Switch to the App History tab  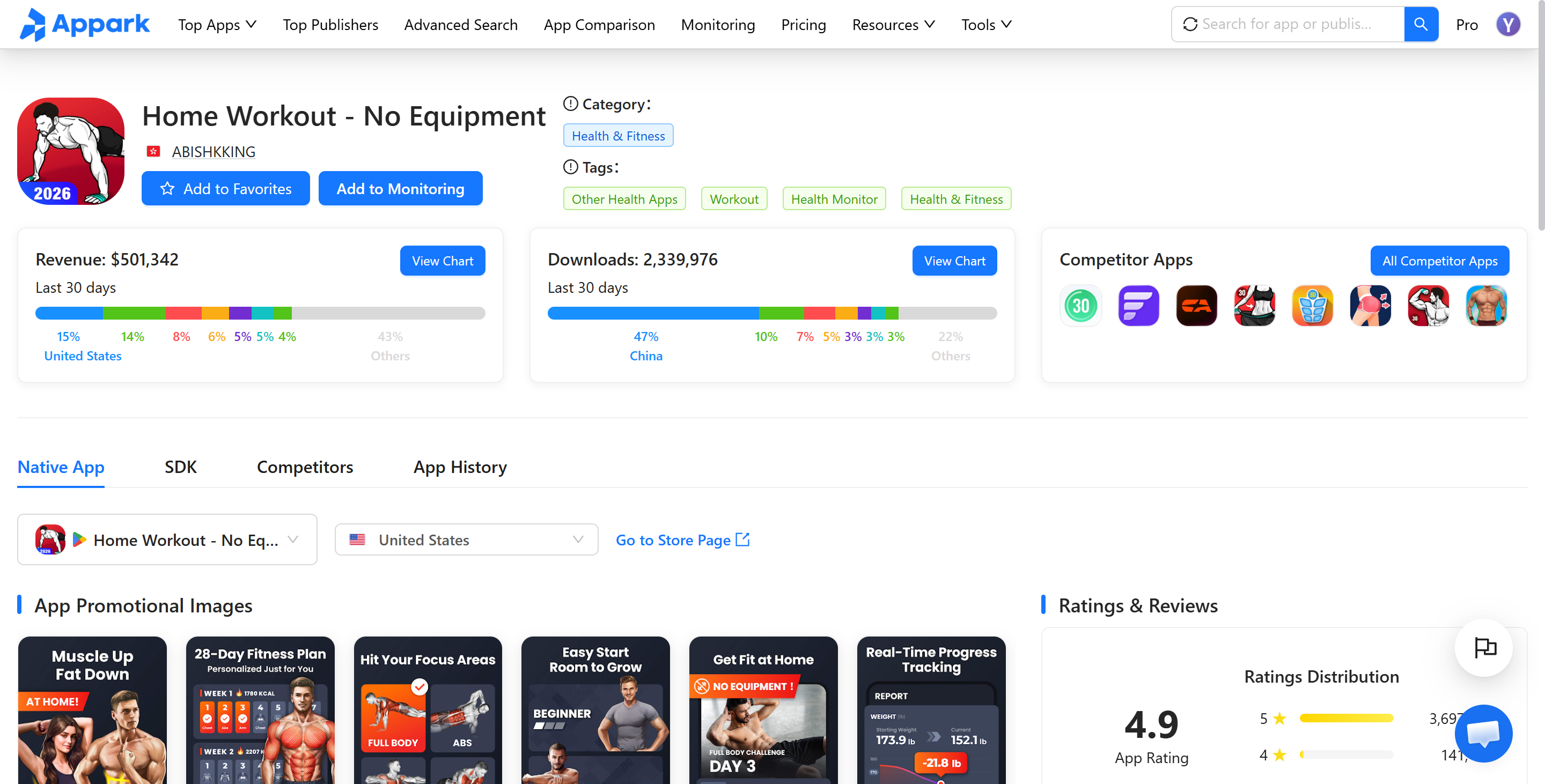[x=460, y=467]
